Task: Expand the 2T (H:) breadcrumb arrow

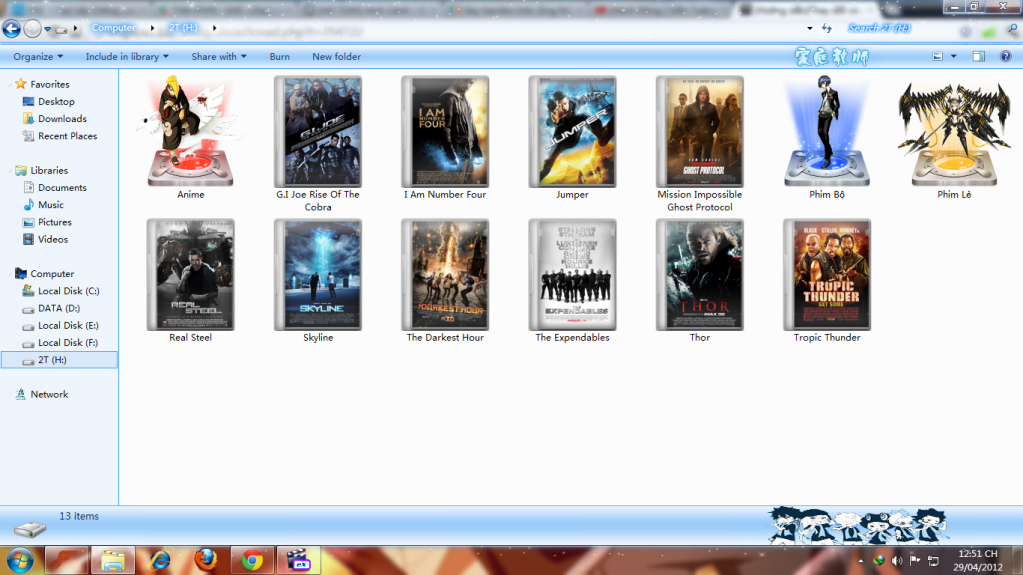Action: [x=214, y=28]
